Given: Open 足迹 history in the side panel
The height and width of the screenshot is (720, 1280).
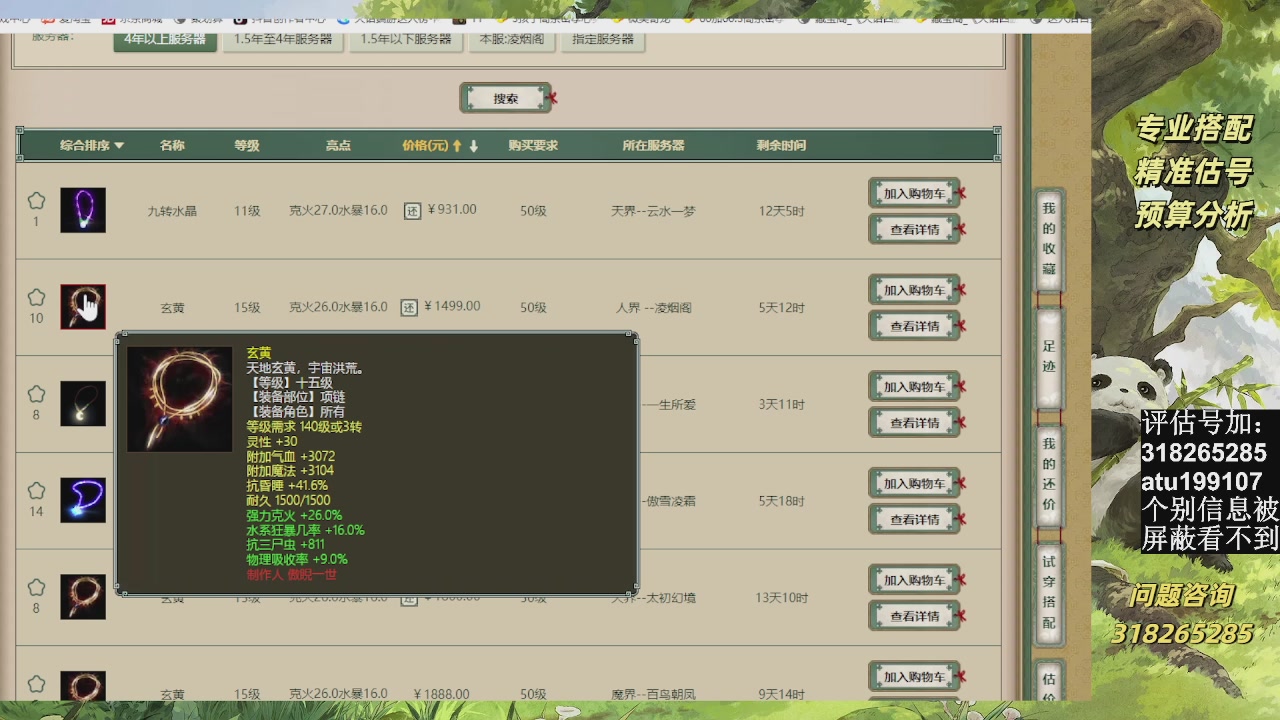Looking at the screenshot, I should click(x=1048, y=357).
